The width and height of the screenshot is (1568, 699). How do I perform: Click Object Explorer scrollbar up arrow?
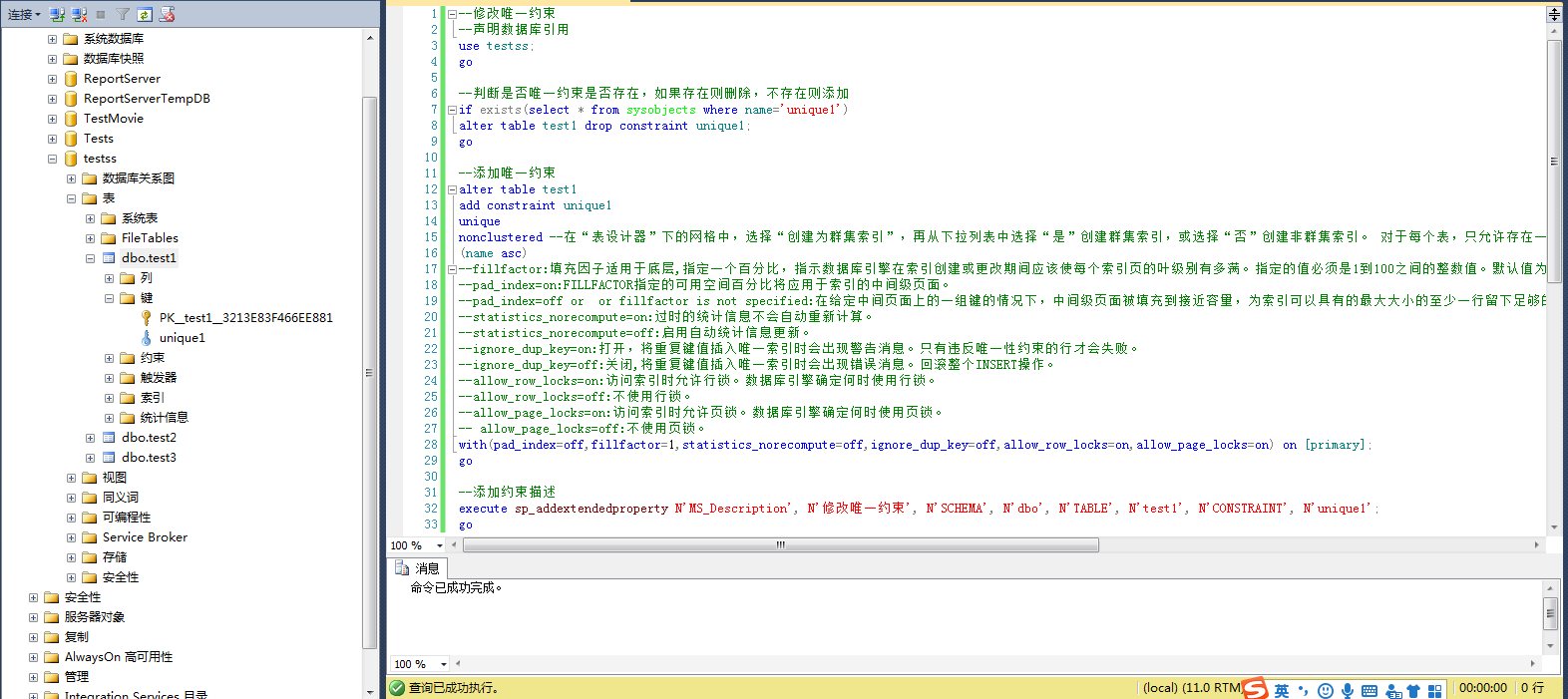370,38
